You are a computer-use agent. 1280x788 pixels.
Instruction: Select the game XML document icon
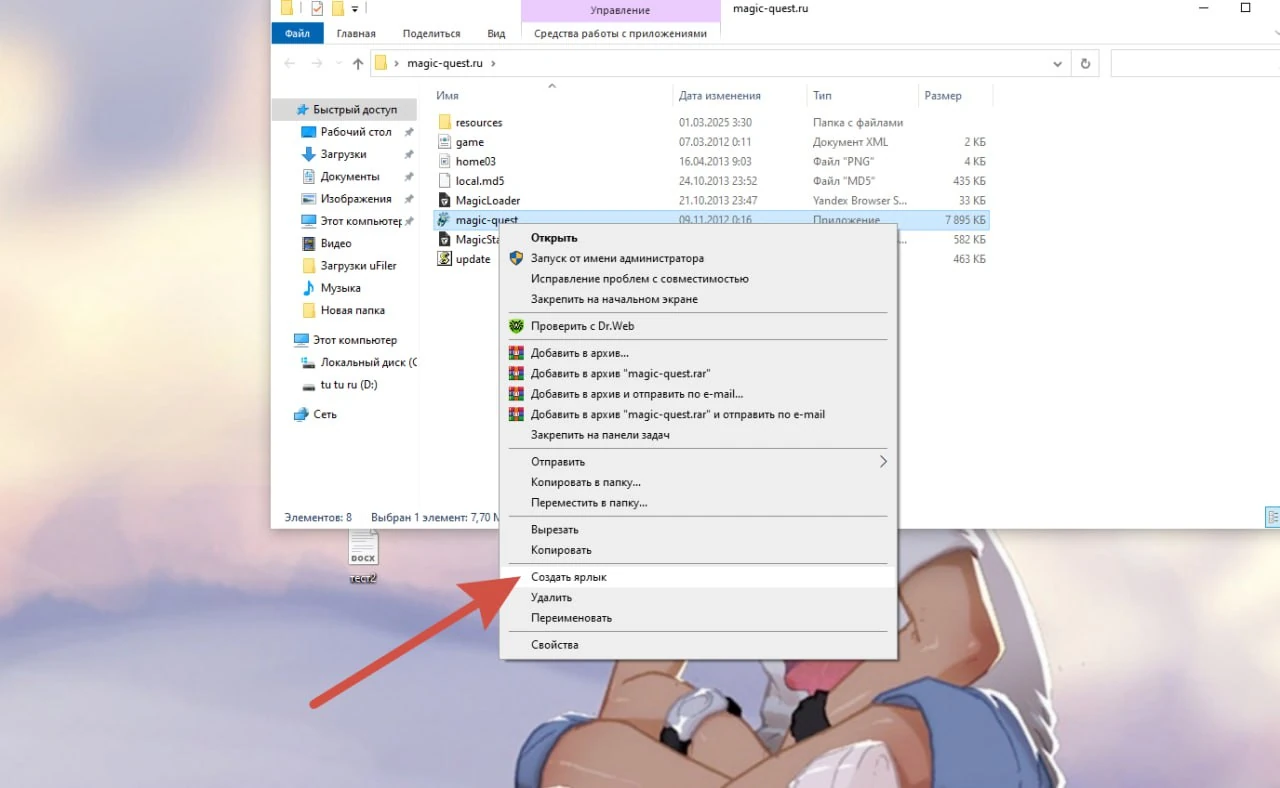[446, 142]
